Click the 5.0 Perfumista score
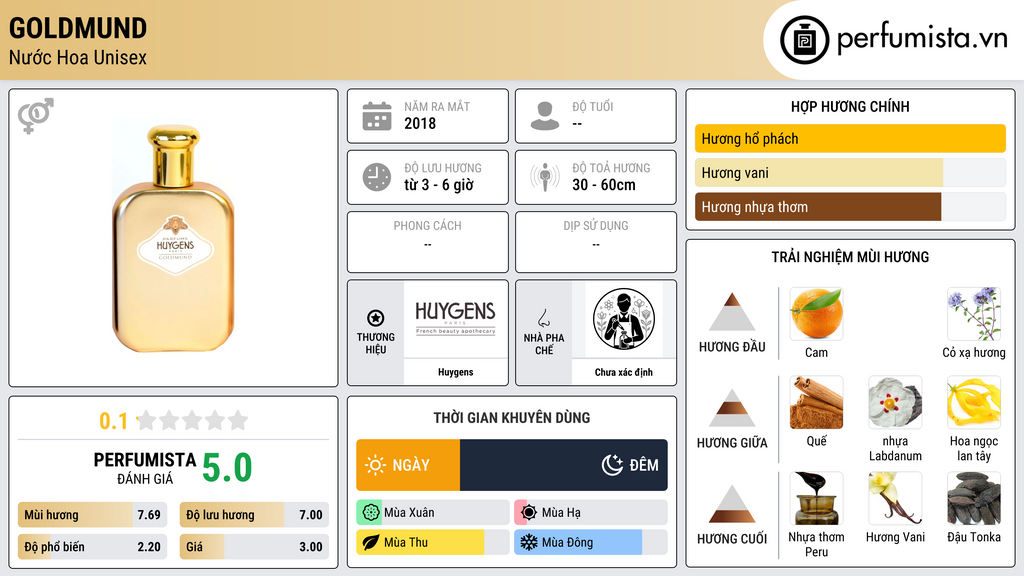Image resolution: width=1024 pixels, height=576 pixels. [227, 468]
